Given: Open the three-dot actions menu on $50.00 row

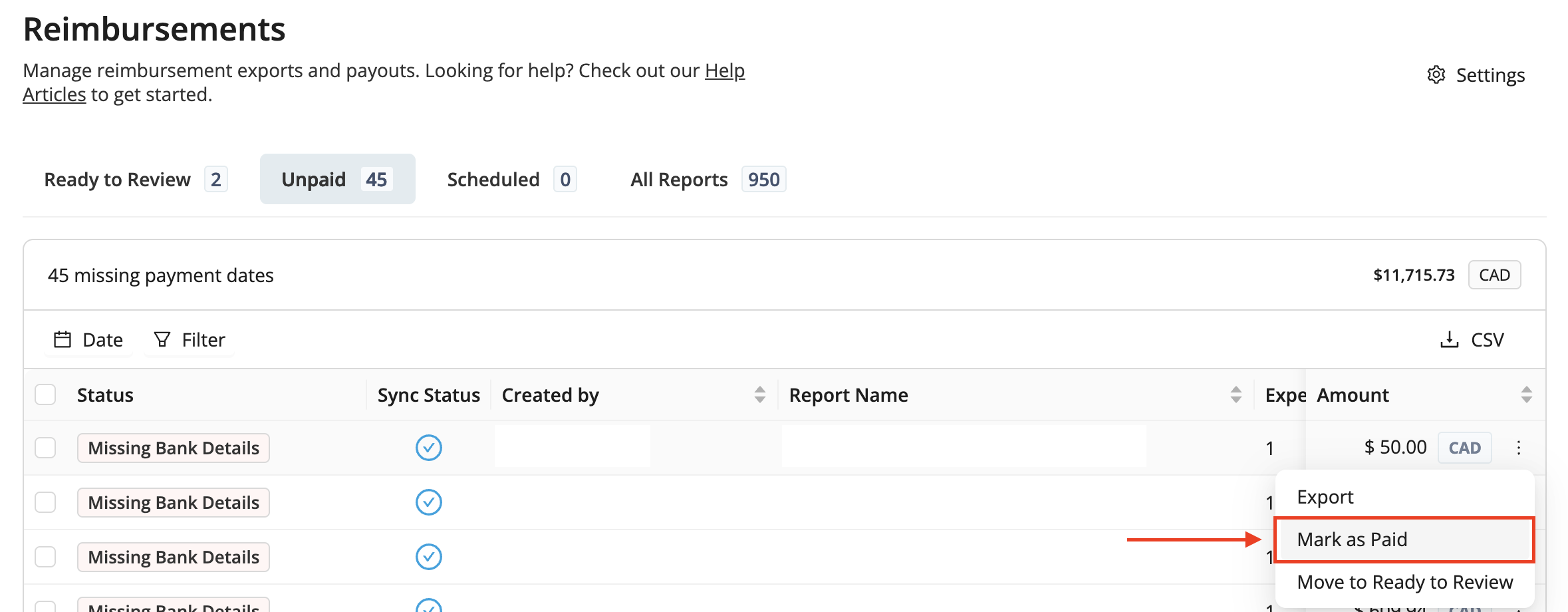Looking at the screenshot, I should pyautogui.click(x=1519, y=448).
